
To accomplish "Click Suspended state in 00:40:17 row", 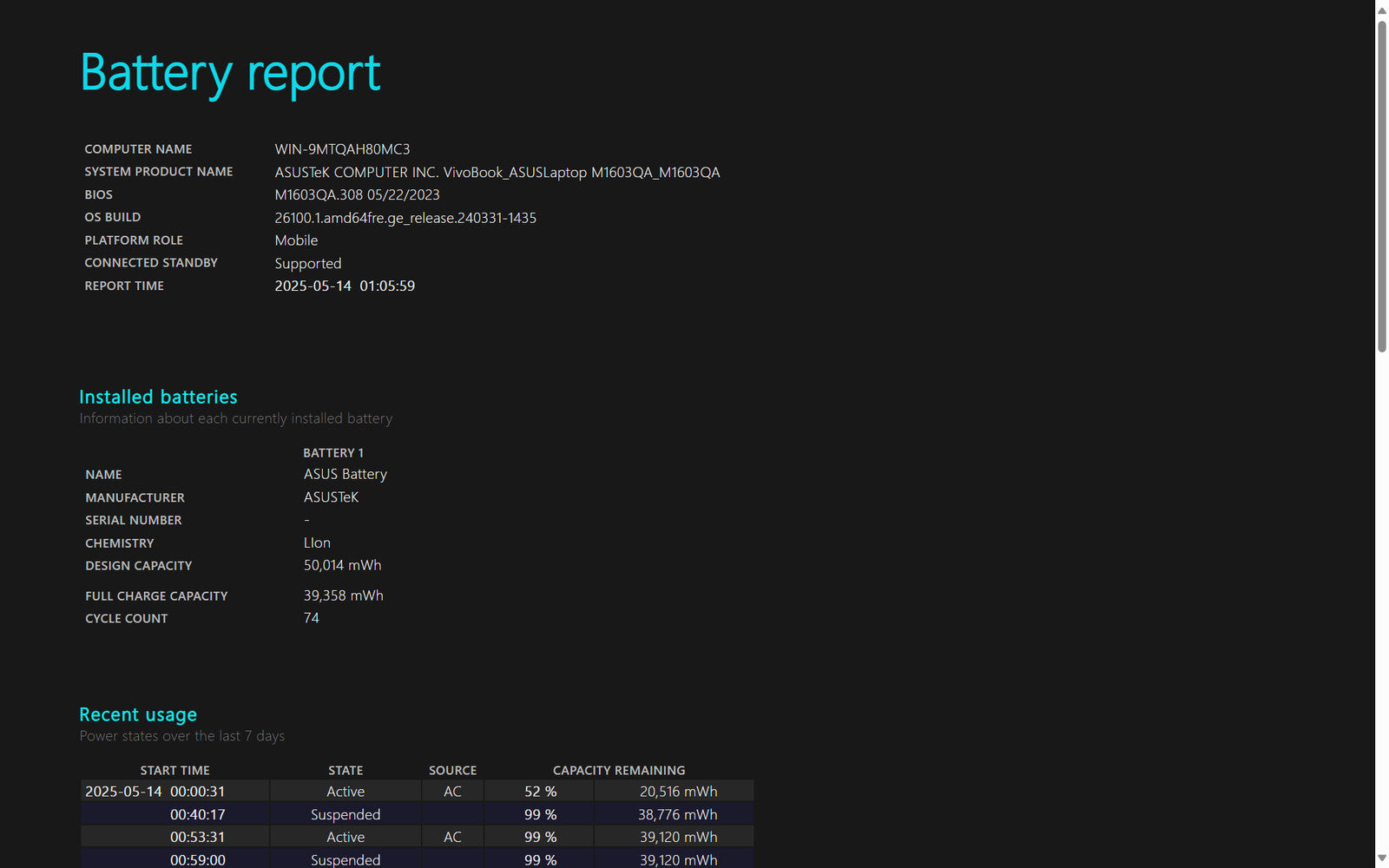I will (x=346, y=815).
